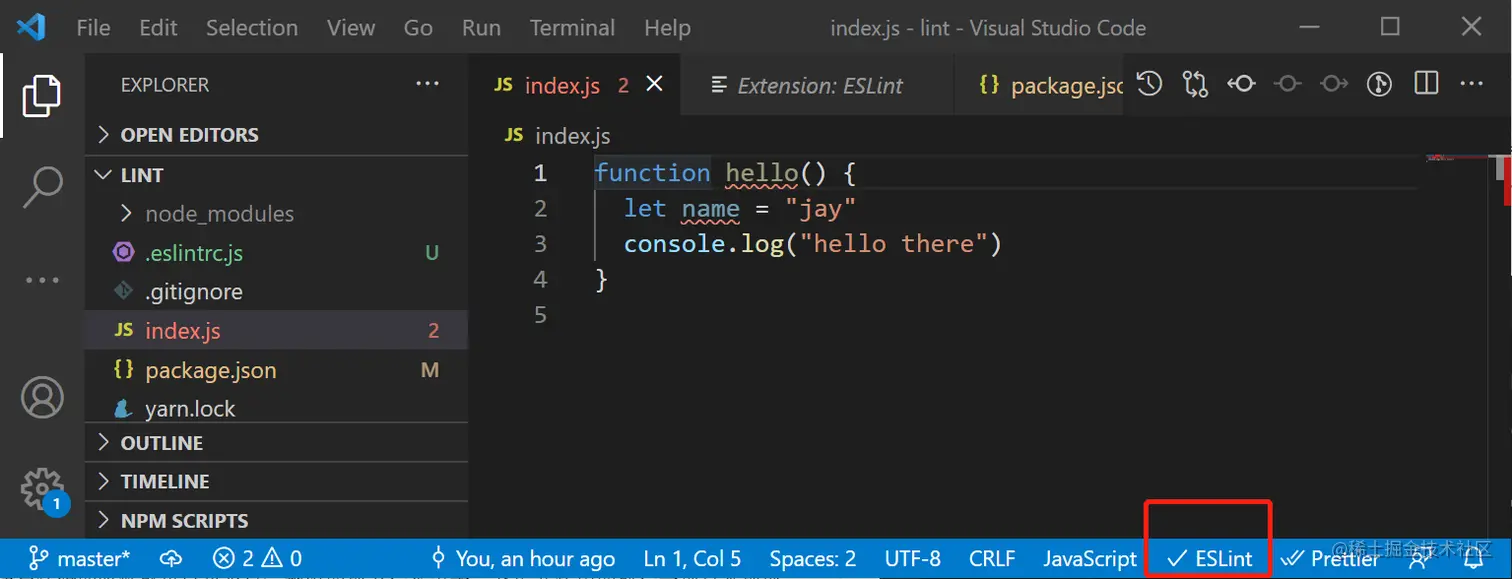
Task: Select index.js in the explorer tree
Action: tap(277, 331)
